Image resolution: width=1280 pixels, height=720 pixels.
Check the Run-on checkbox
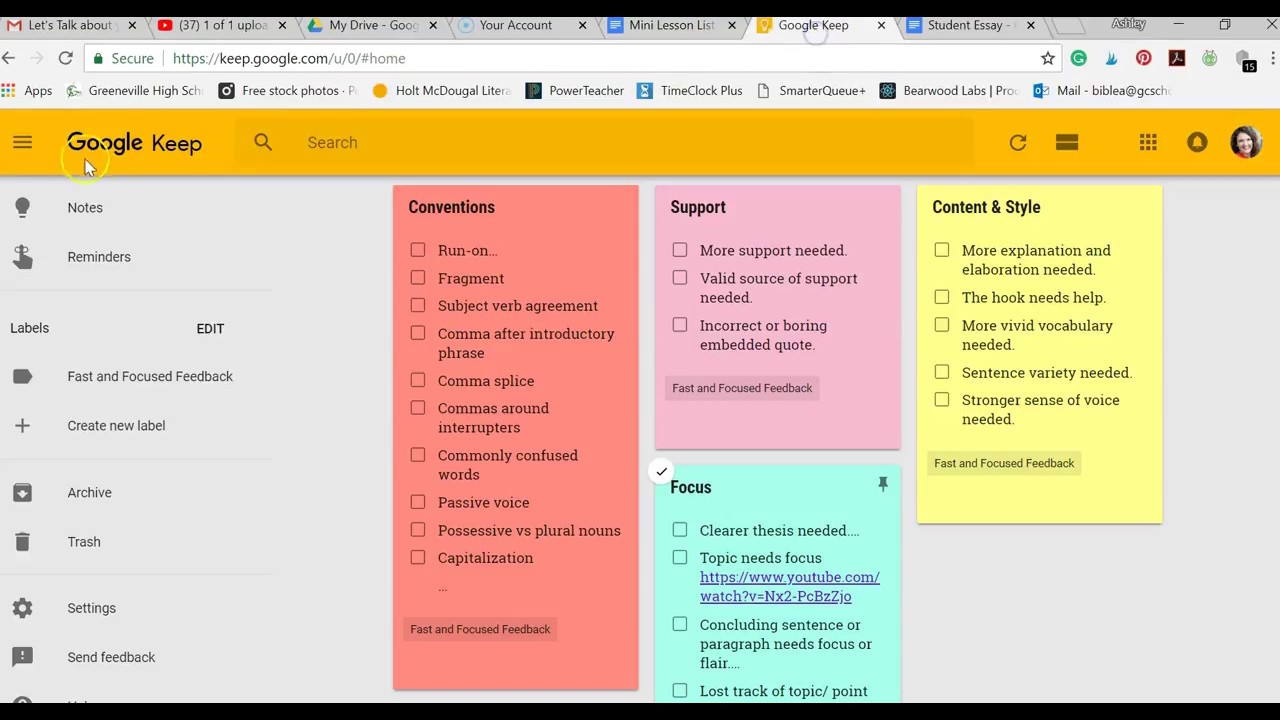417,250
